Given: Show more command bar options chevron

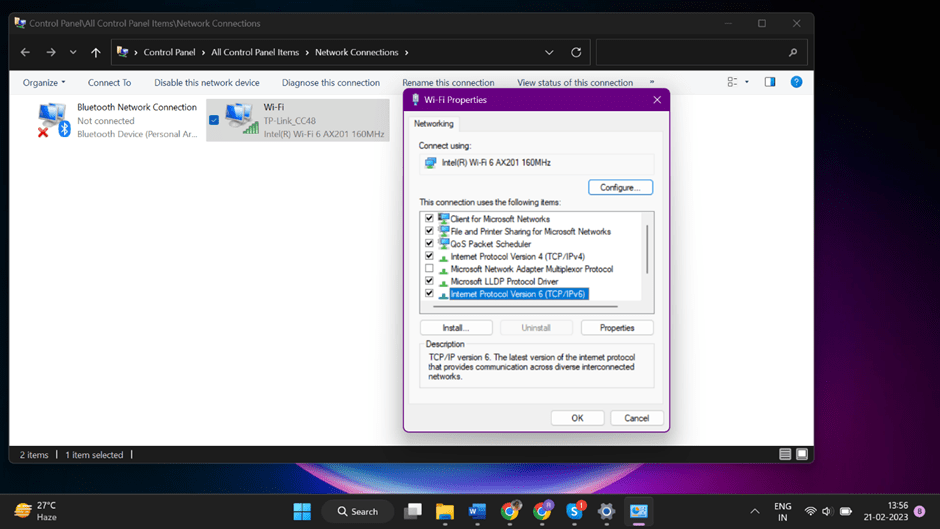Looking at the screenshot, I should 652,82.
